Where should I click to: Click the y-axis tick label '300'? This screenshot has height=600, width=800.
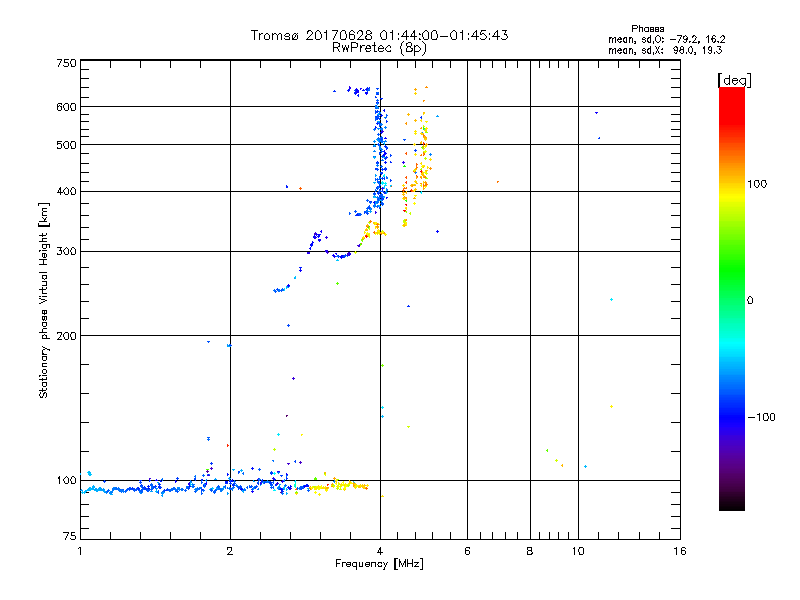[67, 252]
